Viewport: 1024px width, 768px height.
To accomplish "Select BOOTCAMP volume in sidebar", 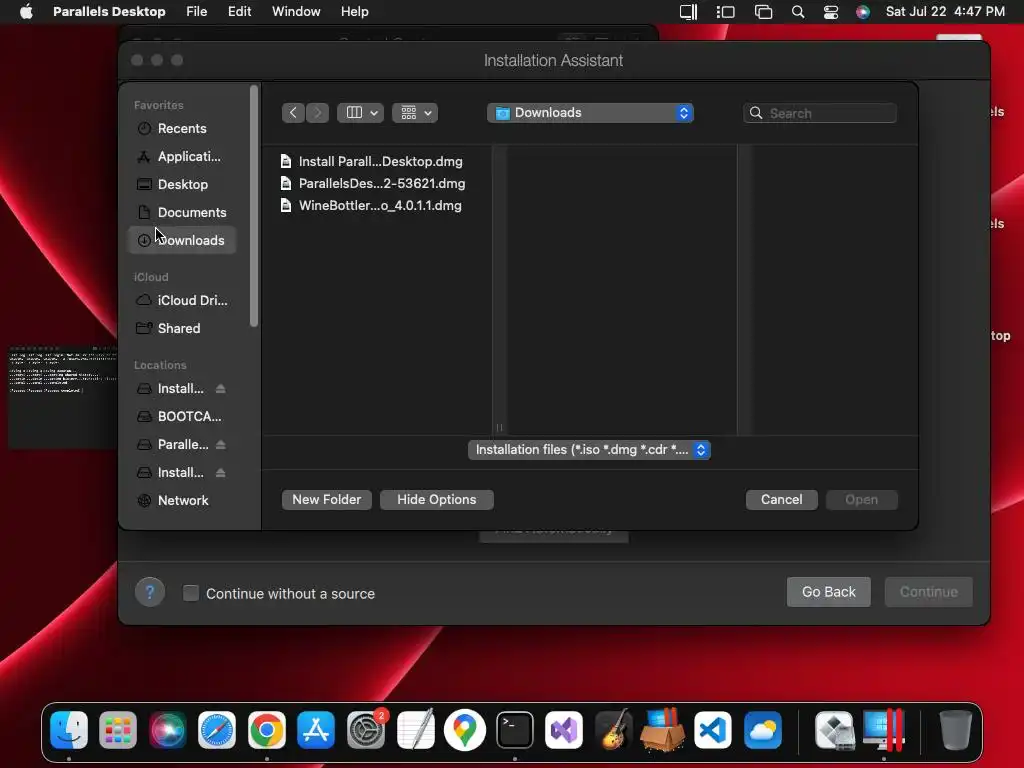I will 182,417.
